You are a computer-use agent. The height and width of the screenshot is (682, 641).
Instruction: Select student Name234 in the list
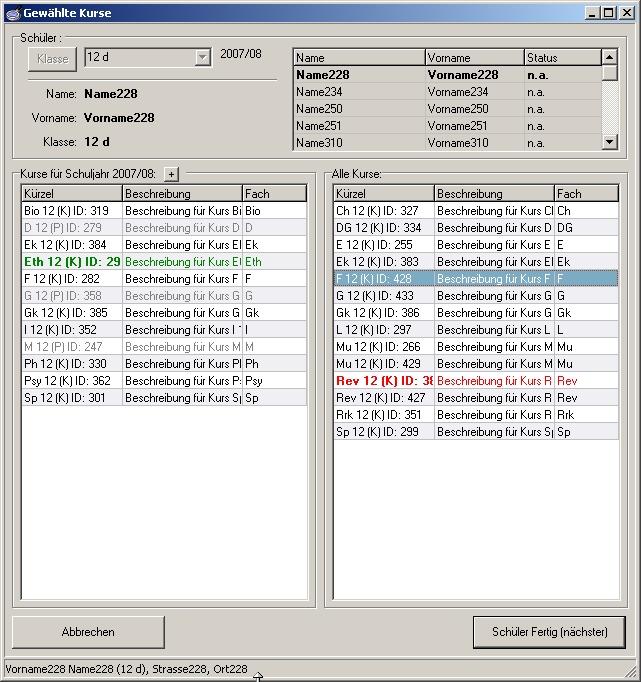(x=358, y=92)
